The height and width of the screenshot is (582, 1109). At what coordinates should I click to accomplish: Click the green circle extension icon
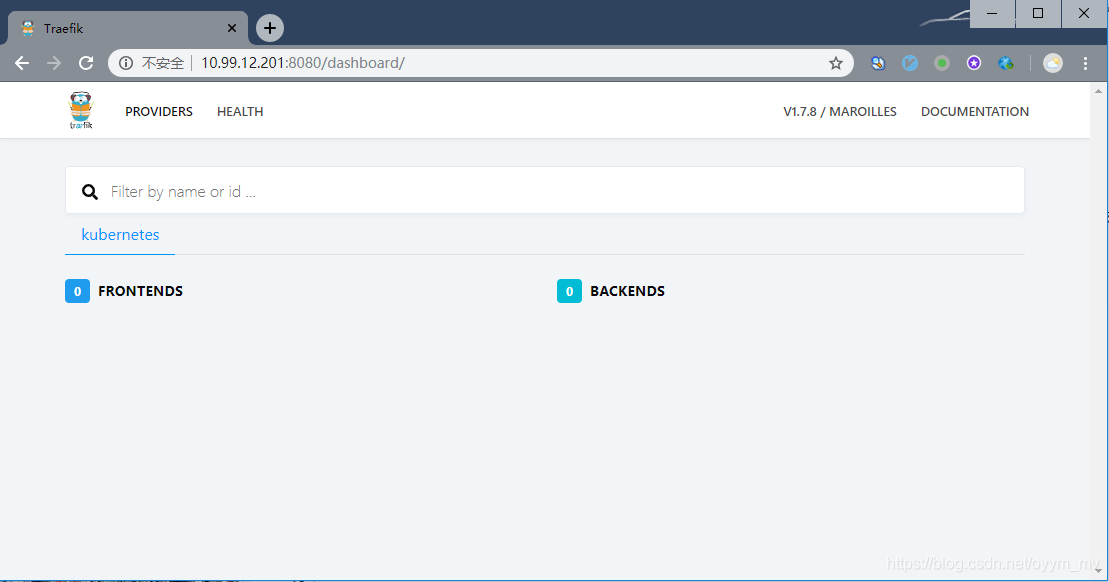(941, 63)
